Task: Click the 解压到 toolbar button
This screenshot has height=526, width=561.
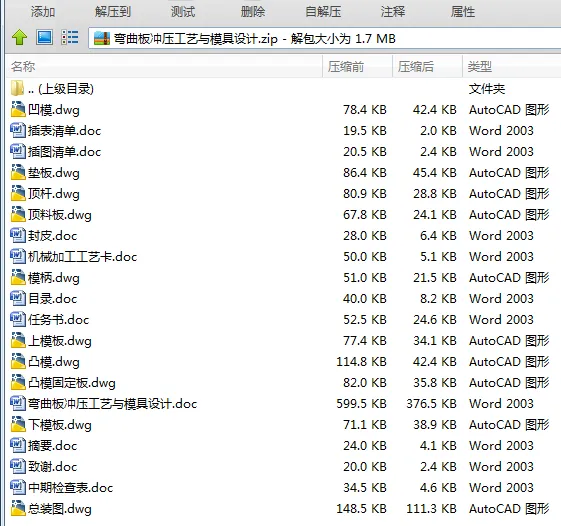Action: pyautogui.click(x=113, y=11)
